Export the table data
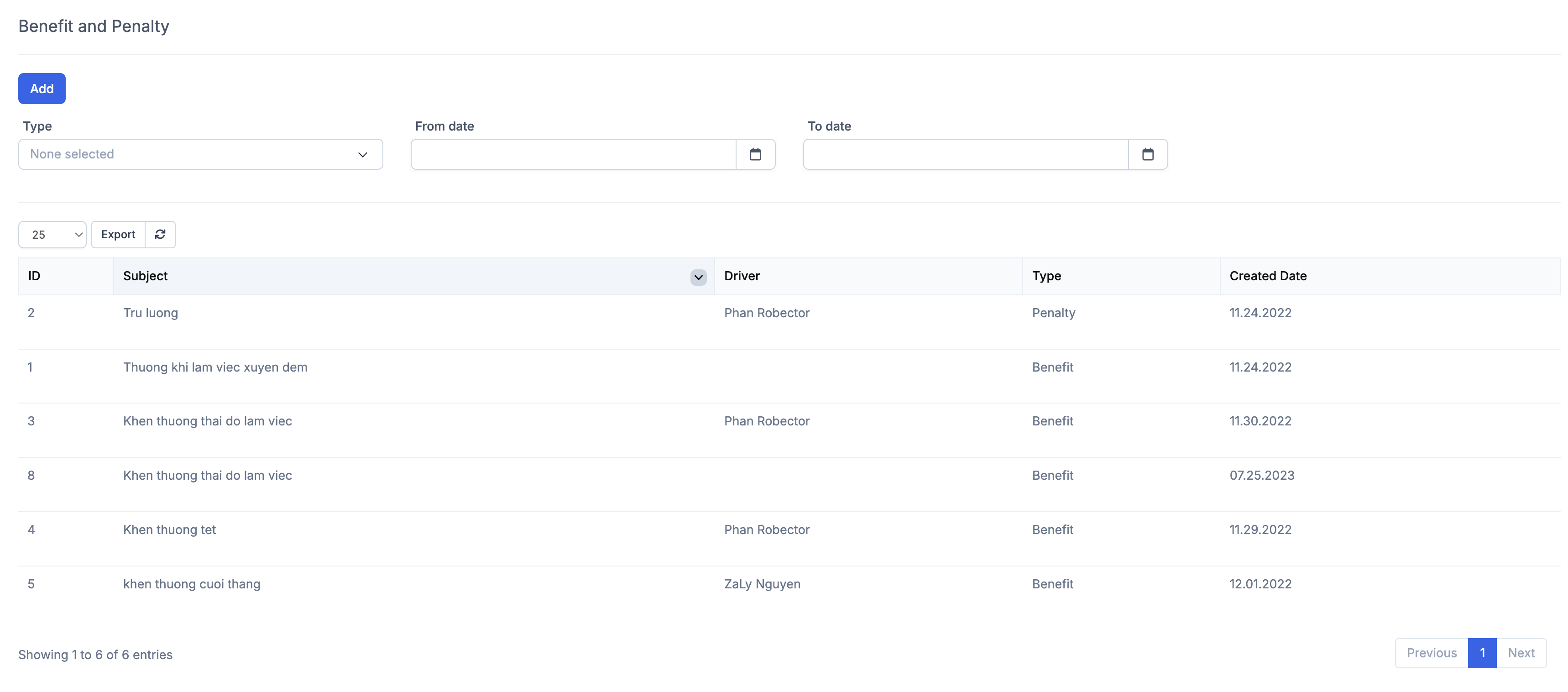 [x=118, y=234]
